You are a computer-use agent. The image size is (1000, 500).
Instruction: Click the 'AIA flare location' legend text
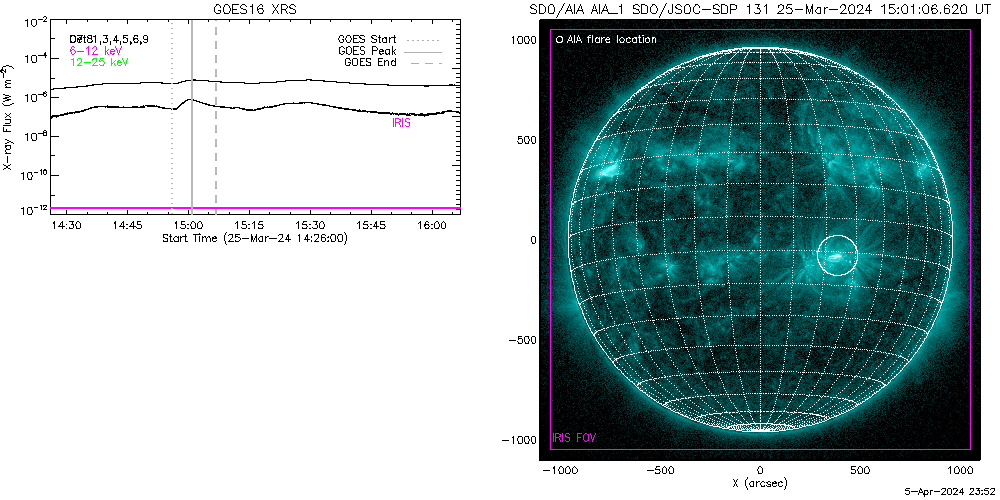click(x=611, y=40)
